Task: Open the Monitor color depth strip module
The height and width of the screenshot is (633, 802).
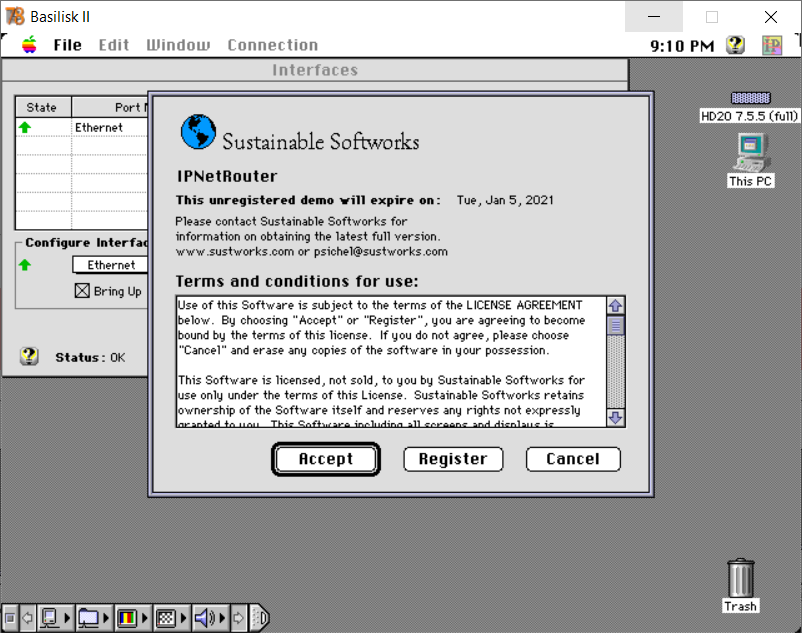Action: click(127, 618)
